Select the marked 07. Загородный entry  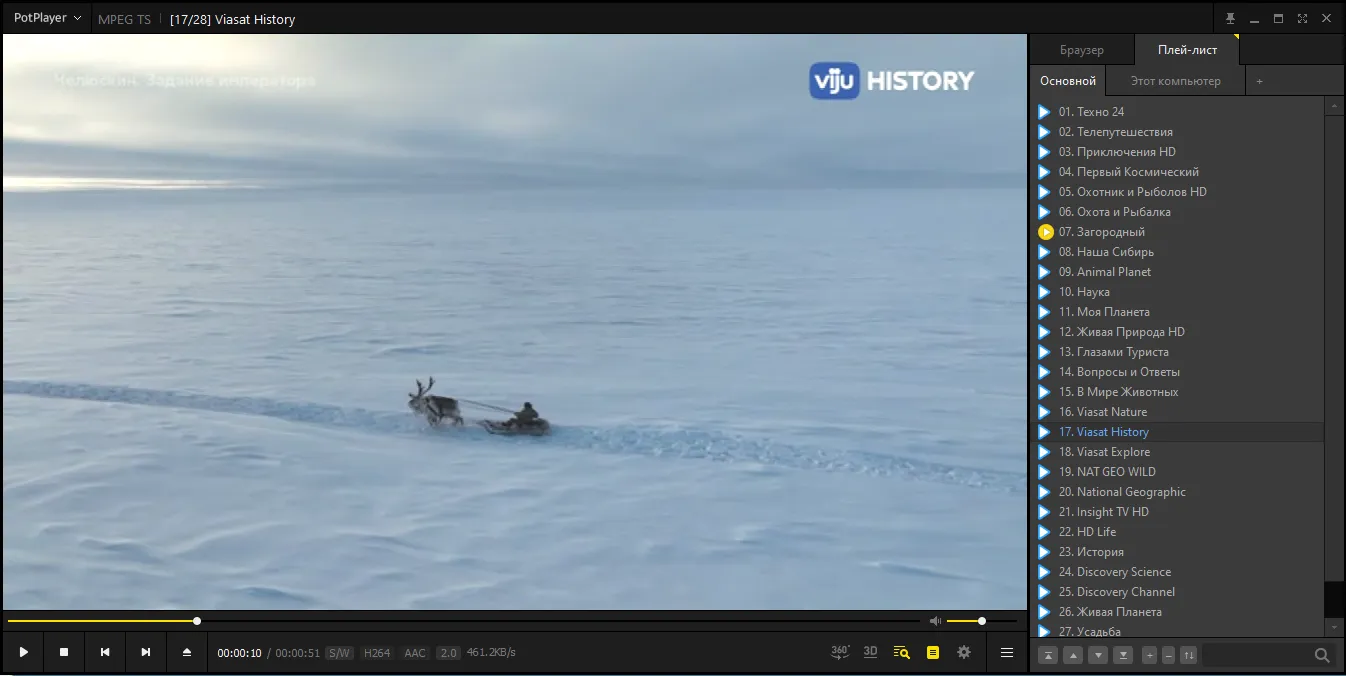click(1177, 232)
